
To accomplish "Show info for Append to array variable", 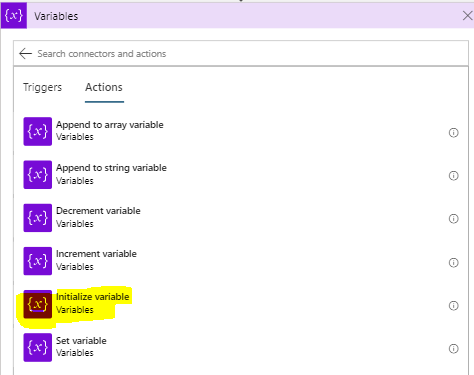I will pos(453,133).
